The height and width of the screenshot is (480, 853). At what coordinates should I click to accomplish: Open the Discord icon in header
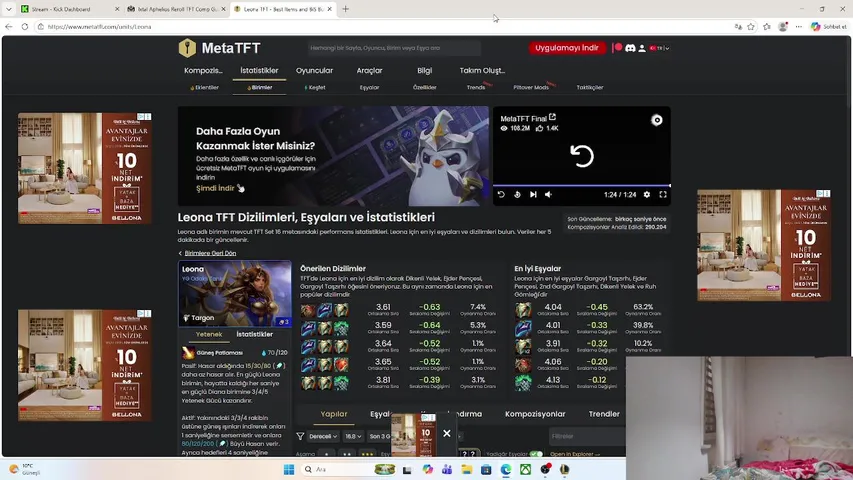(x=630, y=48)
